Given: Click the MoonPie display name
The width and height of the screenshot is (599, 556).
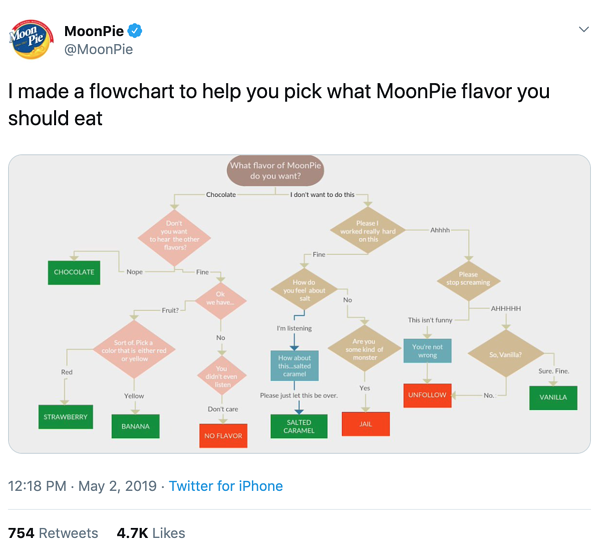Looking at the screenshot, I should click(94, 31).
